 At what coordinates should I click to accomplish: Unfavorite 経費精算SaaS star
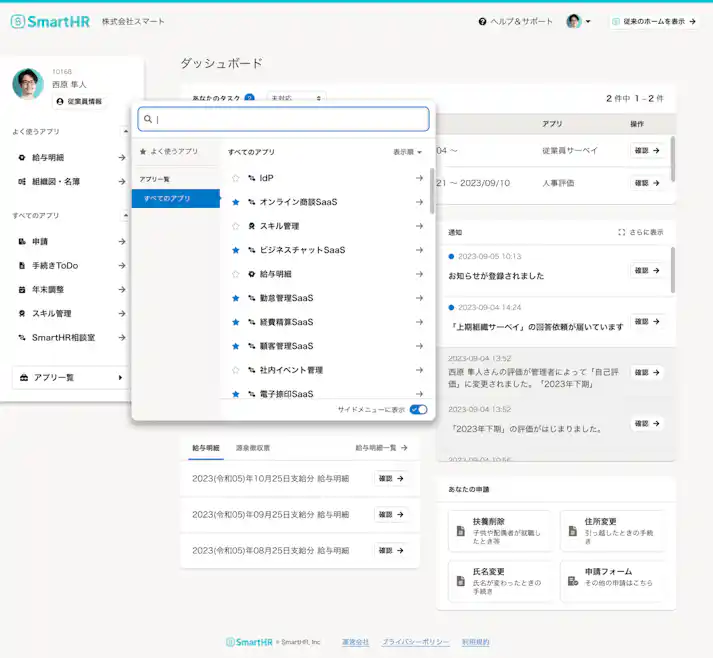[x=236, y=322]
